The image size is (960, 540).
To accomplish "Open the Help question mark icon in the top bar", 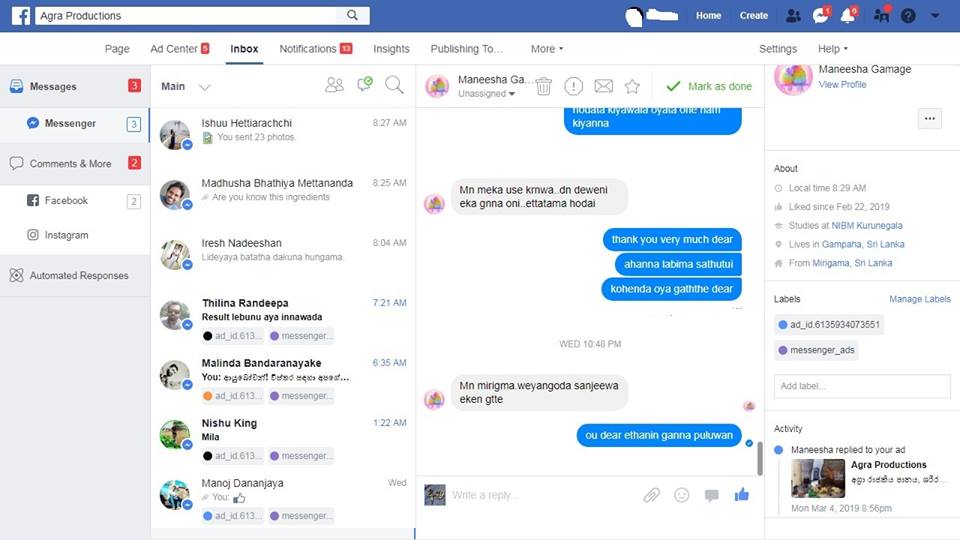I will [x=908, y=16].
